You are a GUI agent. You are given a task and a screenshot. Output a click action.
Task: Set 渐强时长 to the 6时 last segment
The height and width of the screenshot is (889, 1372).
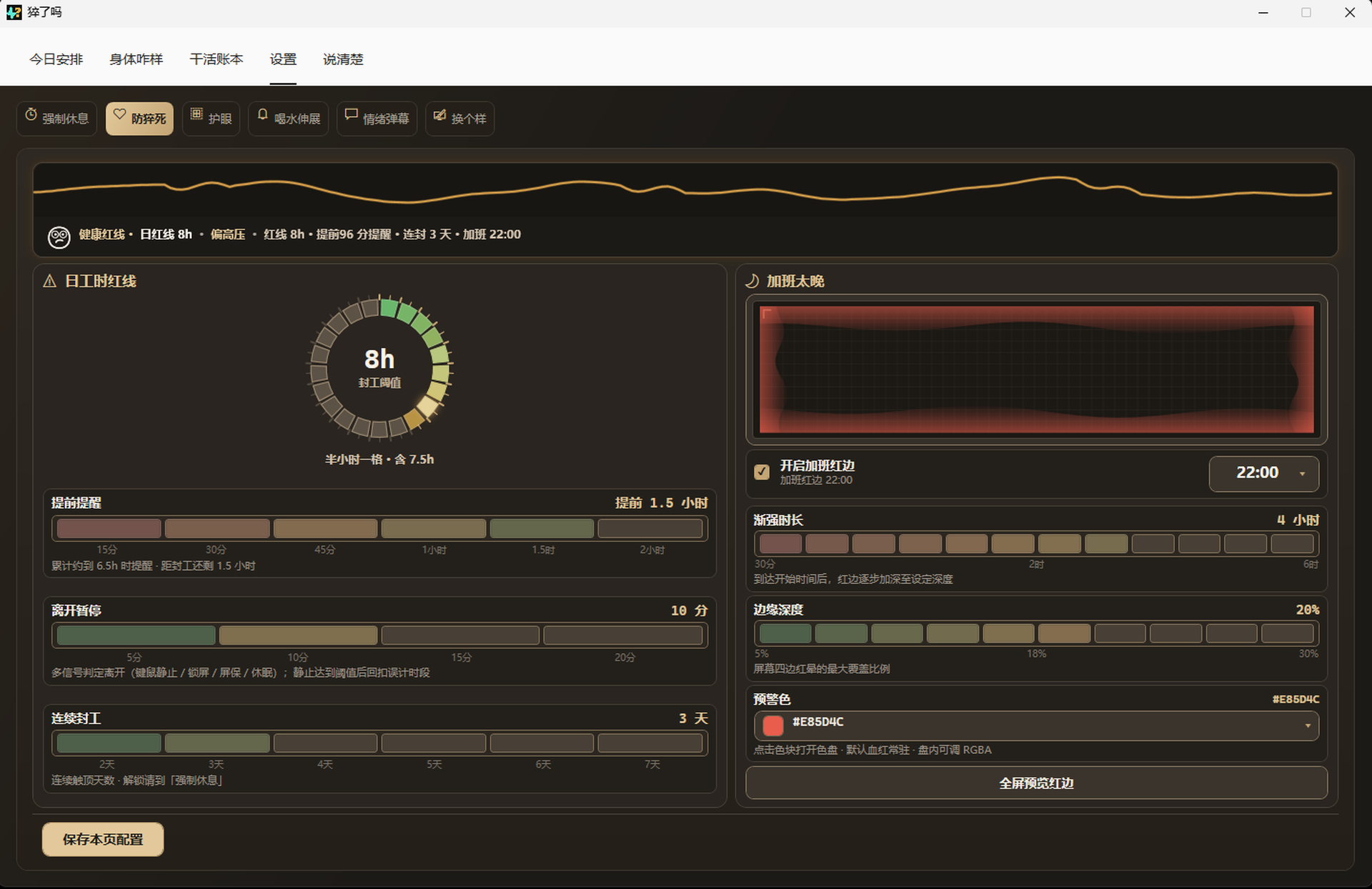1293,544
